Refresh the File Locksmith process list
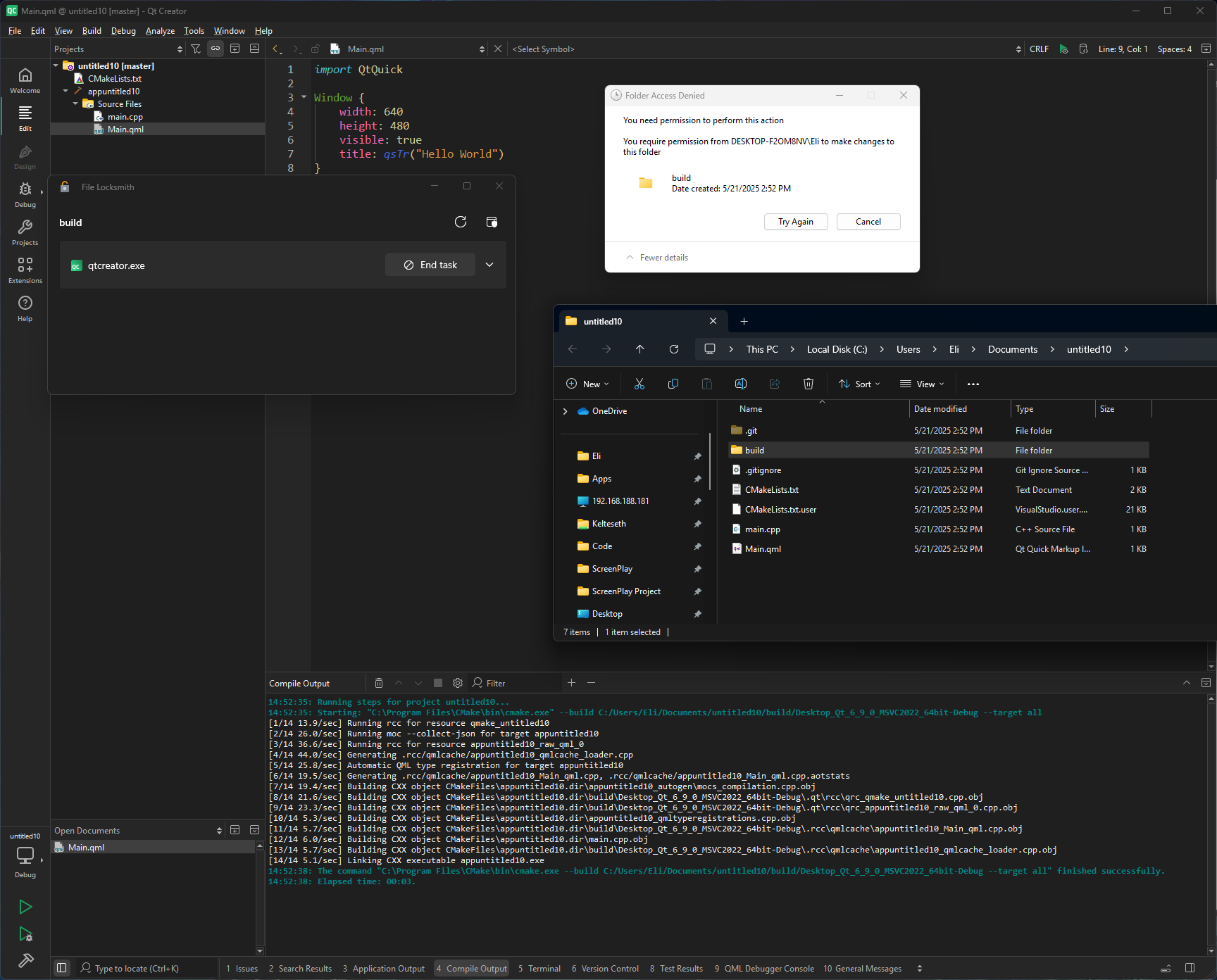Viewport: 1217px width, 980px height. [x=461, y=222]
